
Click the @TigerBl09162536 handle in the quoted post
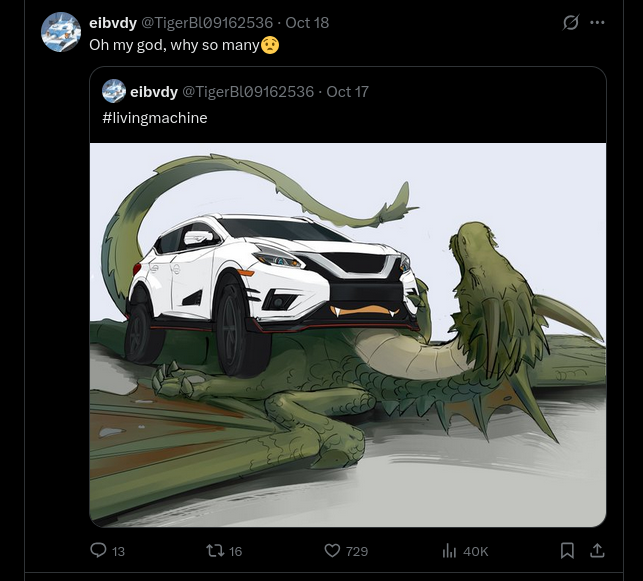[x=247, y=92]
